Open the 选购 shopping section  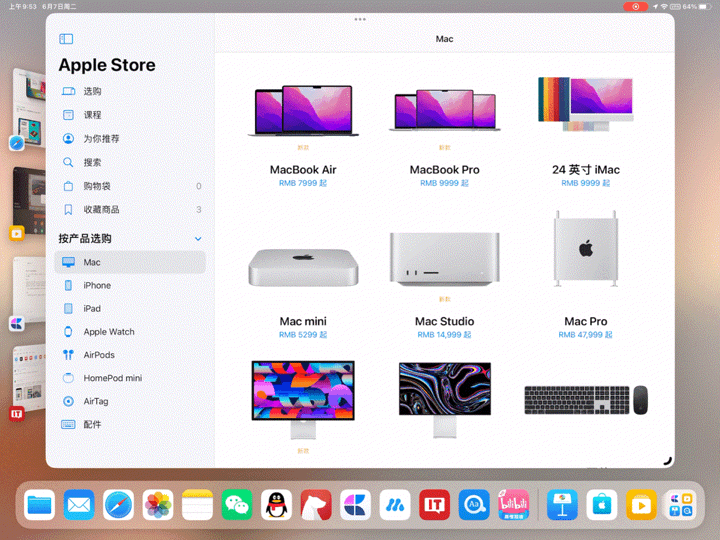(x=130, y=91)
